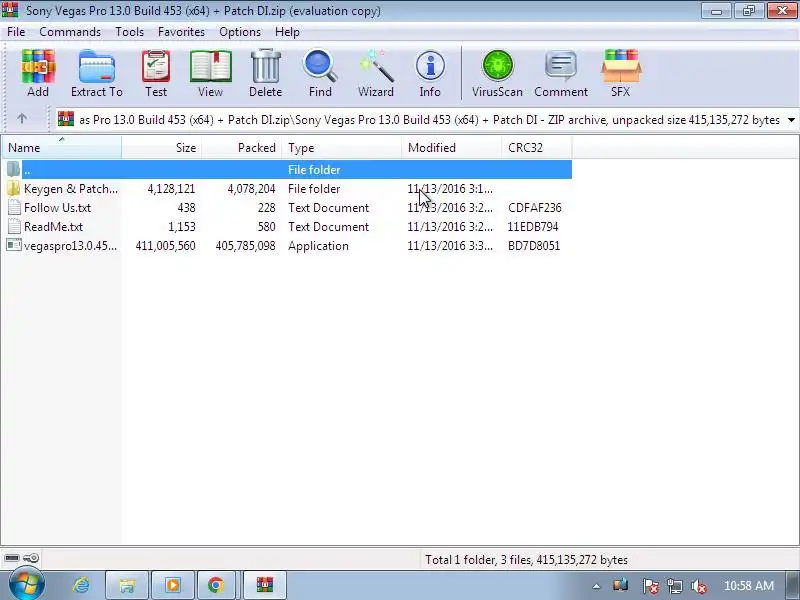Open the File menu
800x600 pixels.
click(x=16, y=32)
